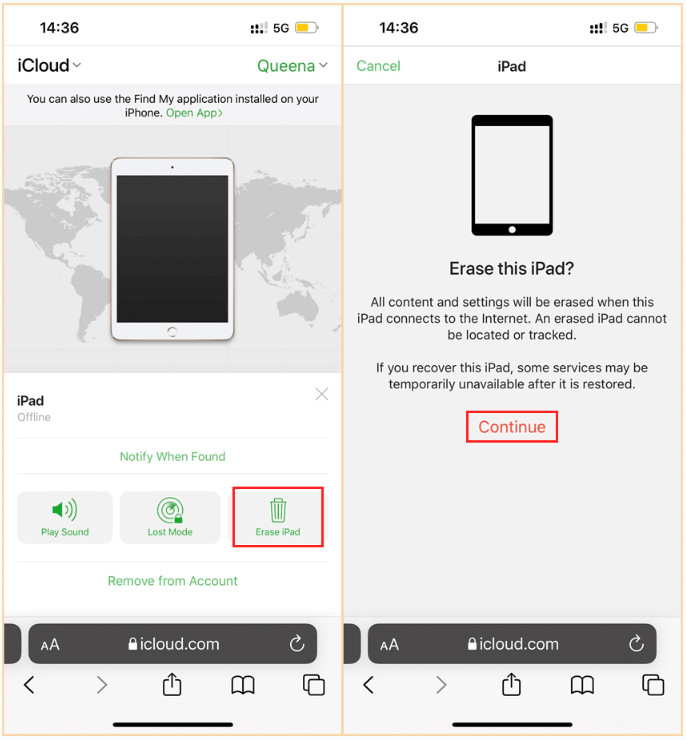Expand the iCloud dropdown menu
This screenshot has width=686, height=740.
pos(49,65)
